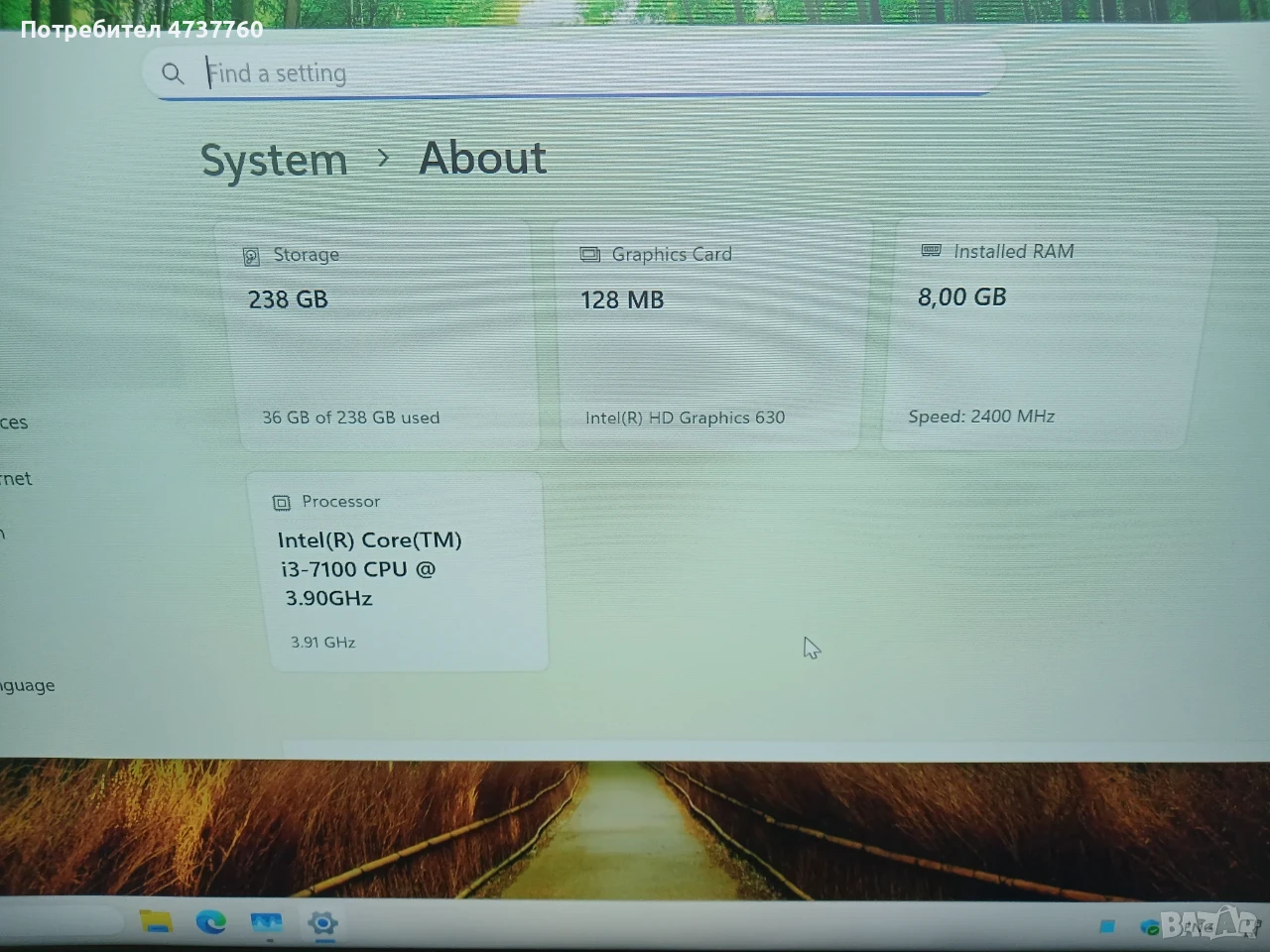The image size is (1270, 952).
Task: Click the Settings gear on the taskbar
Action: click(x=322, y=923)
